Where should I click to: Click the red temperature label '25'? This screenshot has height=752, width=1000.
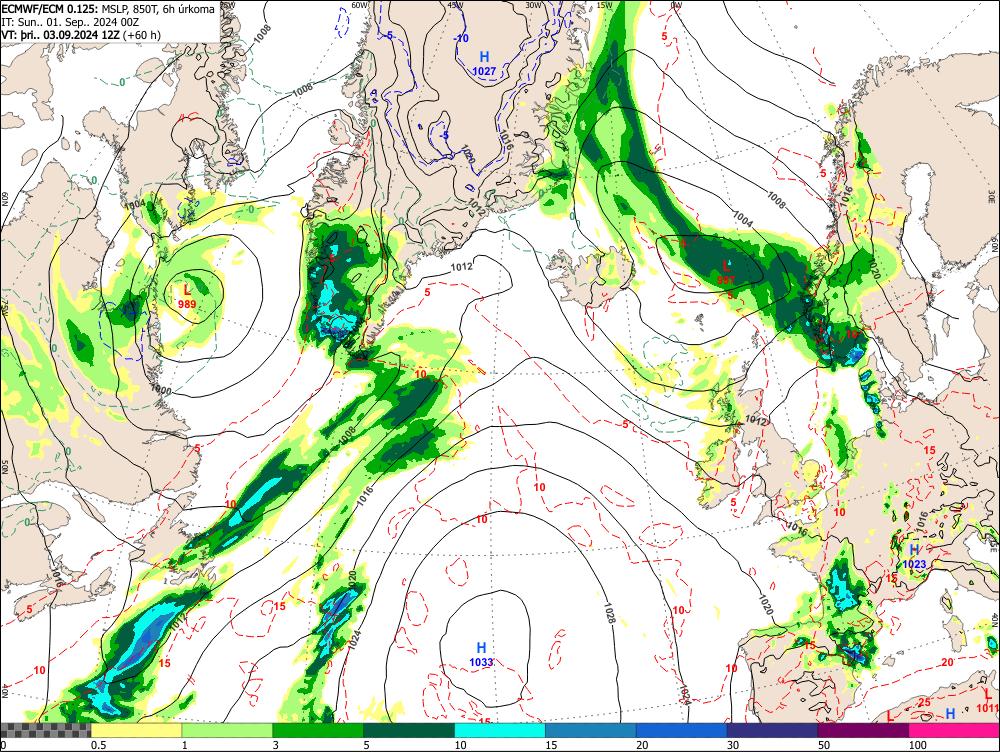(923, 702)
